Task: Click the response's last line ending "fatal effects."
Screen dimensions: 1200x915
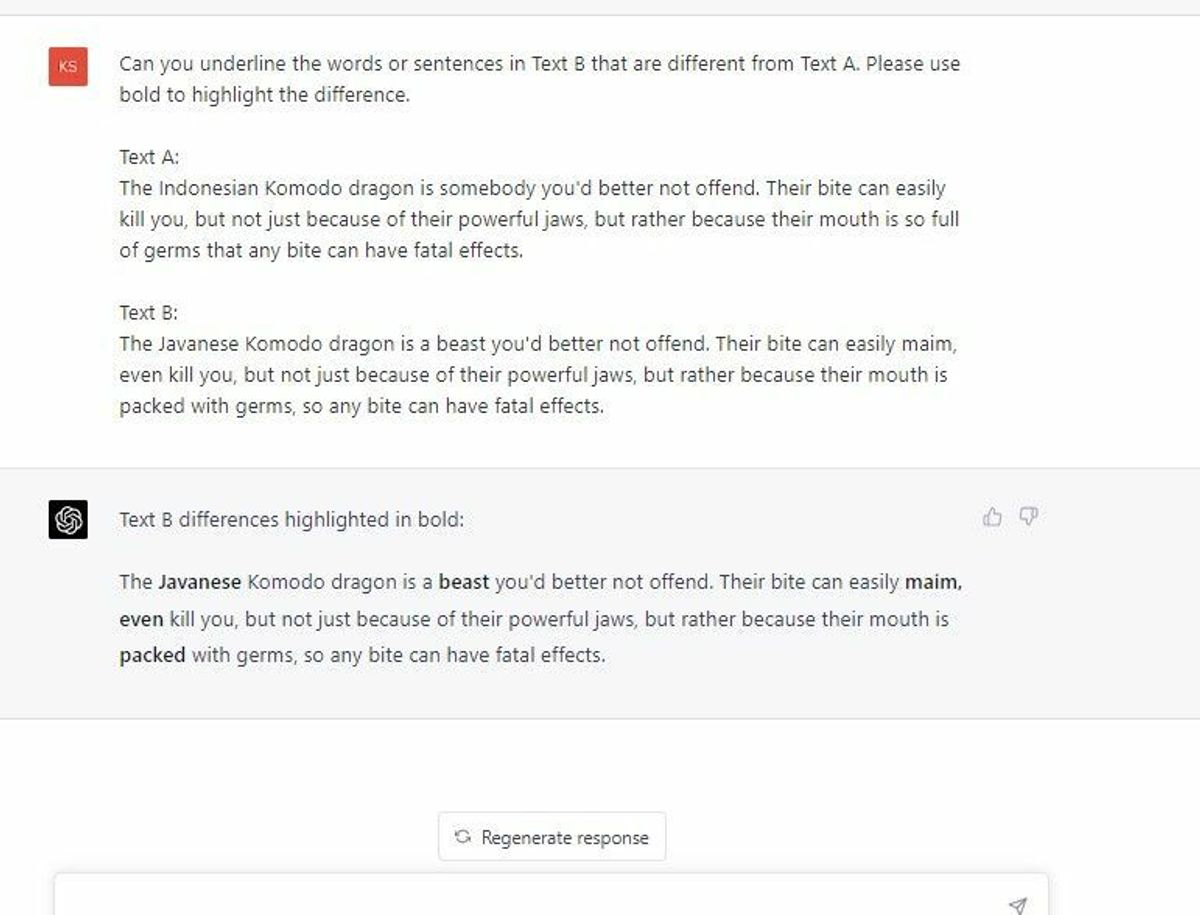Action: (x=362, y=657)
